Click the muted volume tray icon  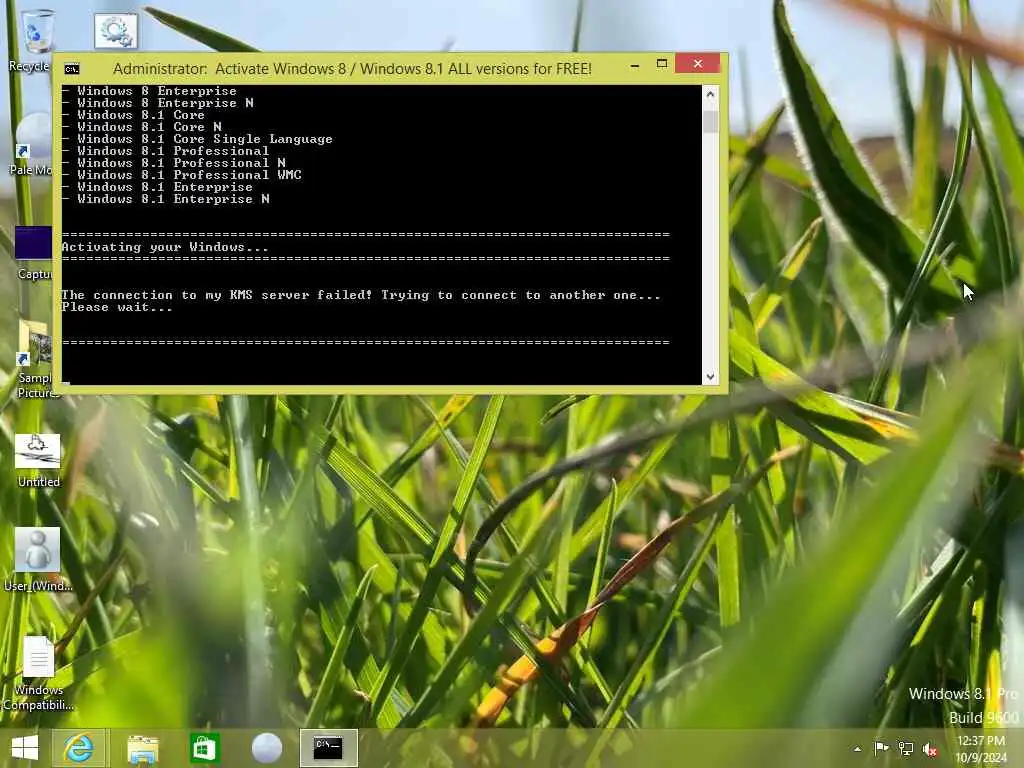(929, 749)
